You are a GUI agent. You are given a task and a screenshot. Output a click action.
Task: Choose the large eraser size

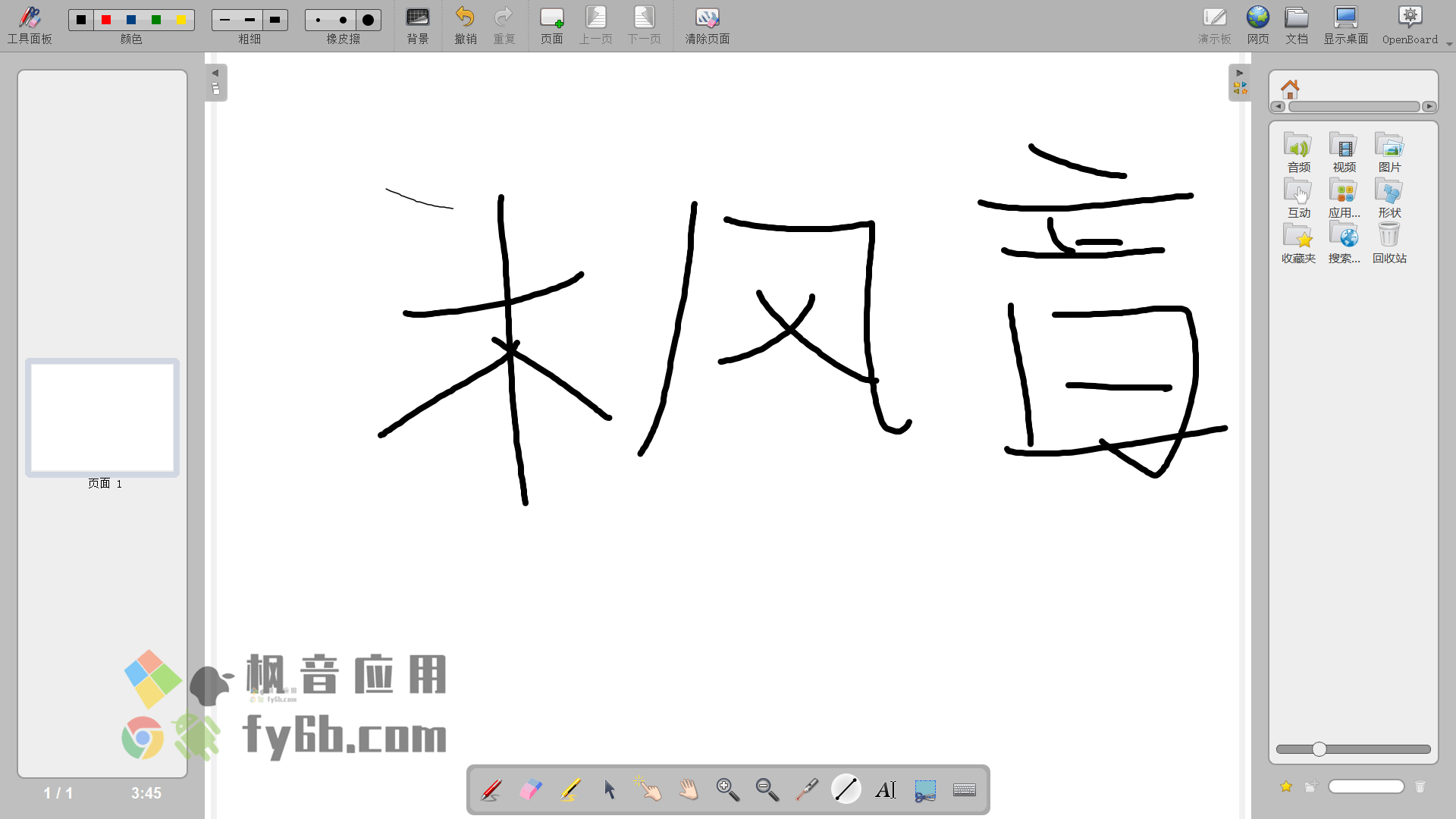point(368,20)
